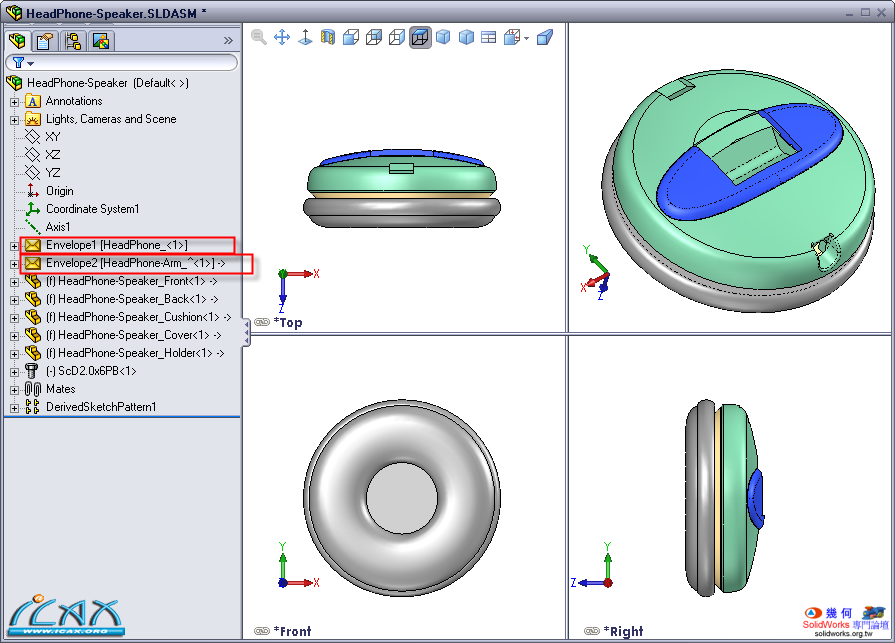Click the Mates paperclip icon in tree
This screenshot has width=895, height=643.
[x=33, y=389]
